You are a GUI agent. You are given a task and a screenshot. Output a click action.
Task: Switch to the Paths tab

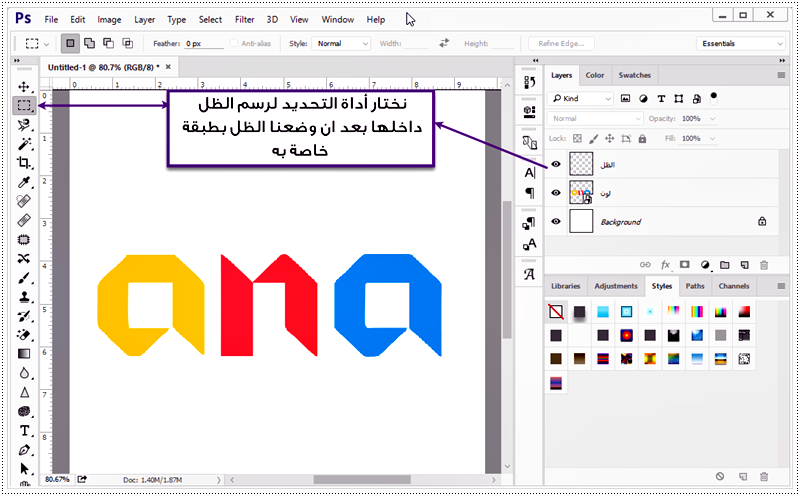click(695, 286)
